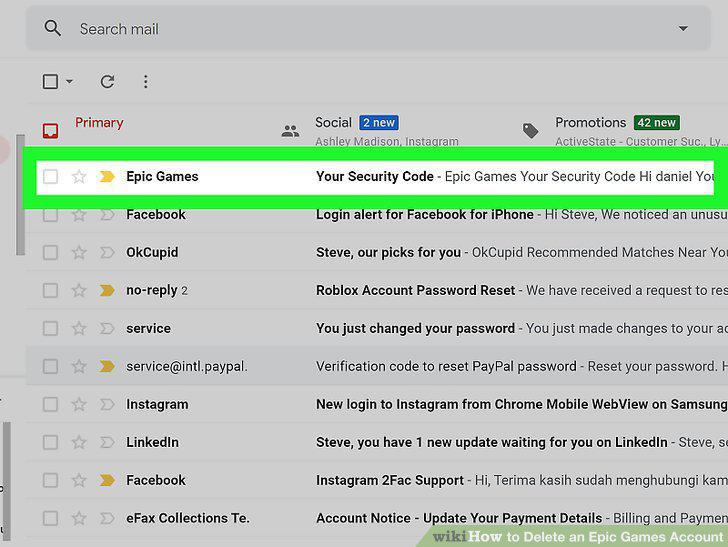This screenshot has height=547, width=728.
Task: Select the Epic Games email checkbox
Action: (x=50, y=176)
